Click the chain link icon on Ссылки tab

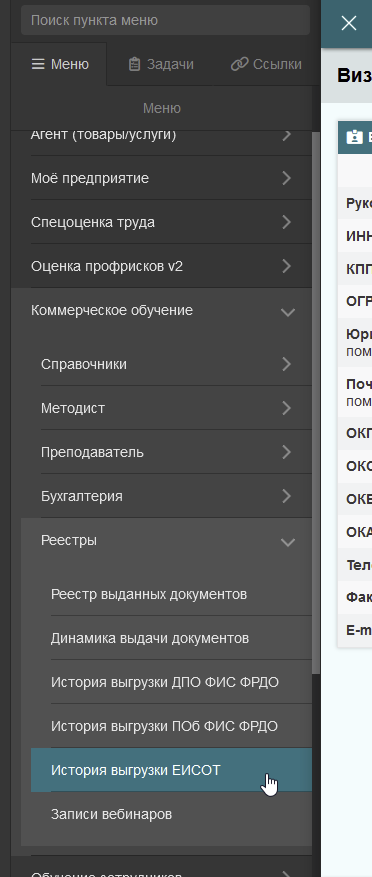coord(239,64)
